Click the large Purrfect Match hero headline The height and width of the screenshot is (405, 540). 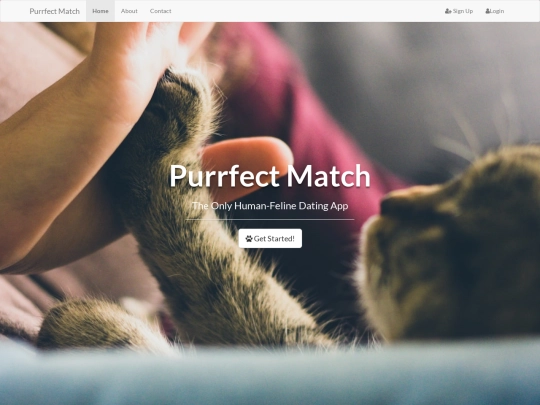pos(270,176)
